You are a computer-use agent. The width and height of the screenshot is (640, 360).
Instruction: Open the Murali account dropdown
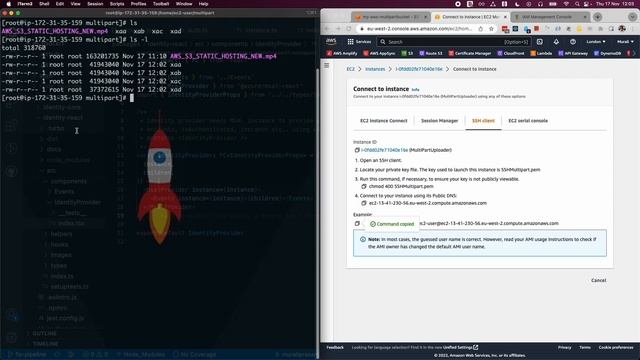click(625, 42)
